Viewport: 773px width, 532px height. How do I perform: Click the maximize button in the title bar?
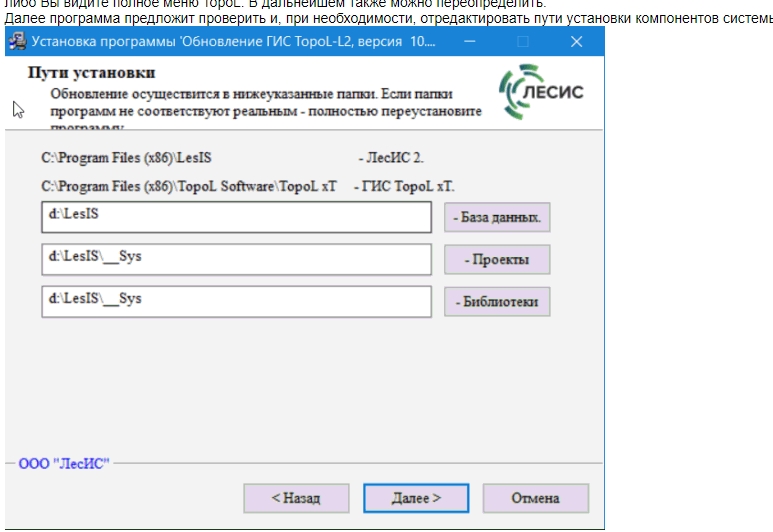(x=523, y=41)
